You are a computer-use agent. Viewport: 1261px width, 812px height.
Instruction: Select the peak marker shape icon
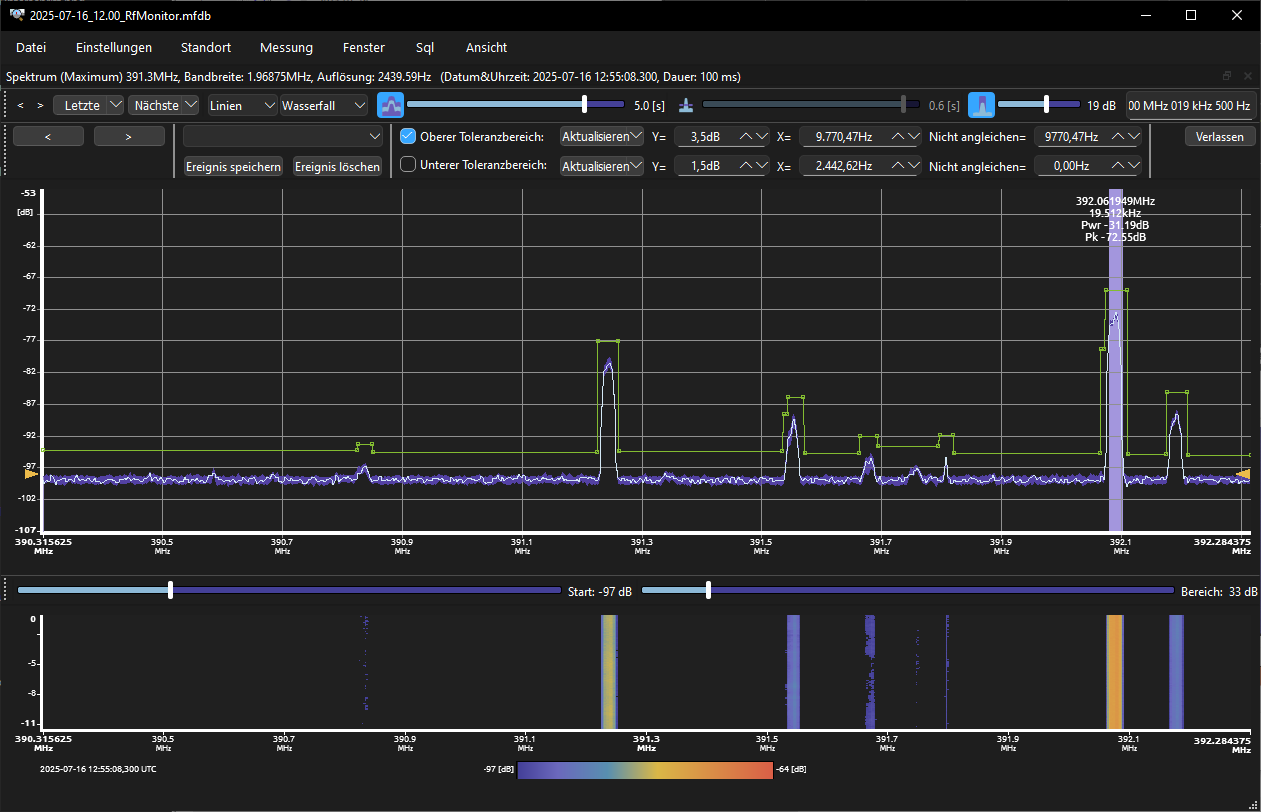(x=981, y=104)
